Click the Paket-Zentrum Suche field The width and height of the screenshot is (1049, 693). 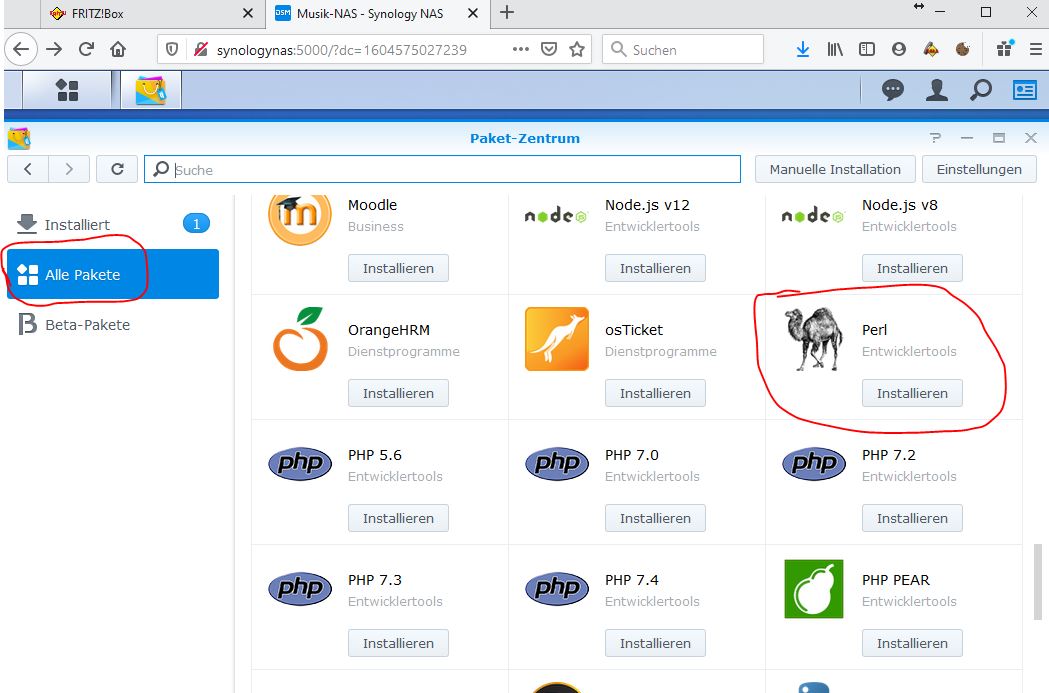coord(442,169)
